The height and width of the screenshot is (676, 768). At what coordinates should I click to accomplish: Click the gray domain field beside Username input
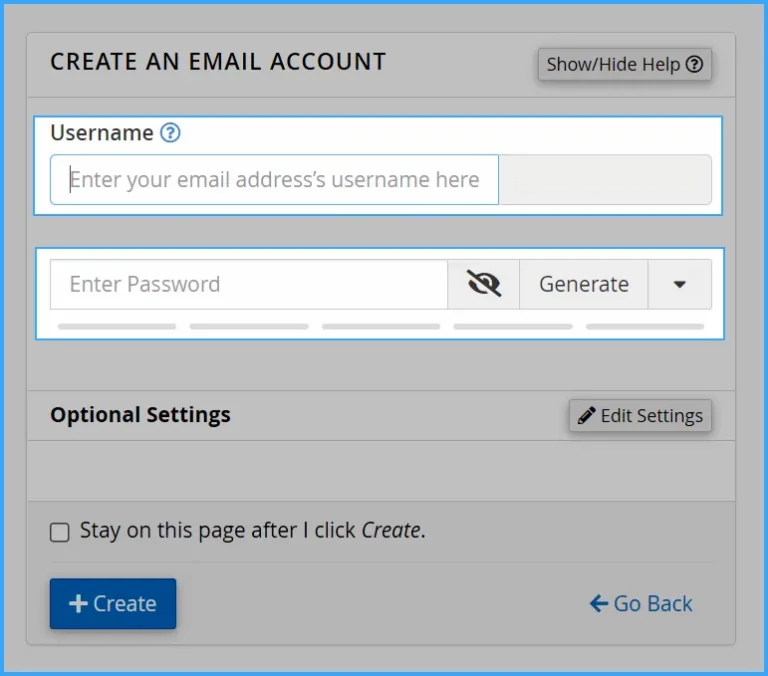point(605,180)
